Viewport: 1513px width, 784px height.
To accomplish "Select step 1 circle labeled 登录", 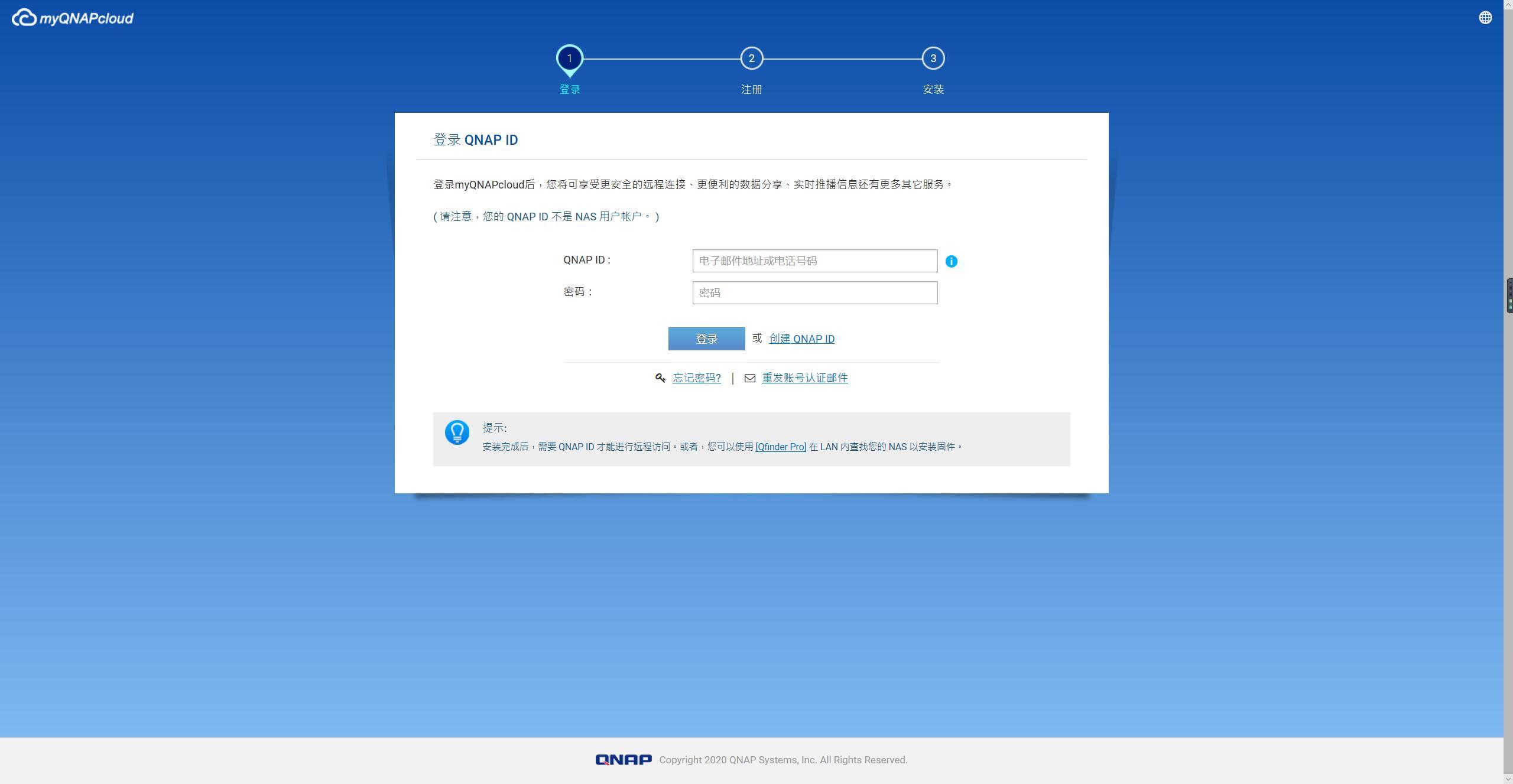I will 569,58.
